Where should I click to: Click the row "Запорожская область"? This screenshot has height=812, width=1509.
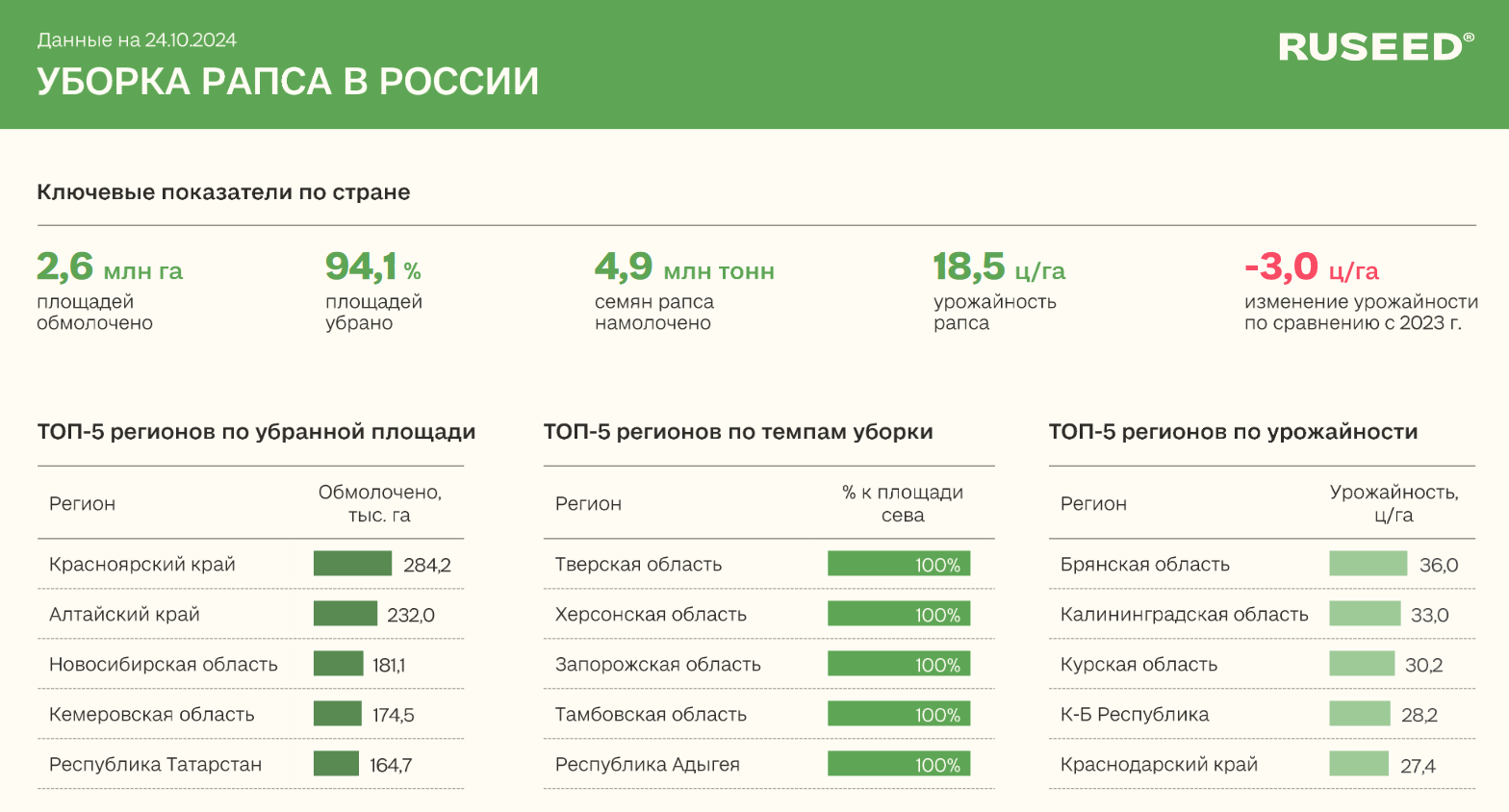[x=769, y=665]
